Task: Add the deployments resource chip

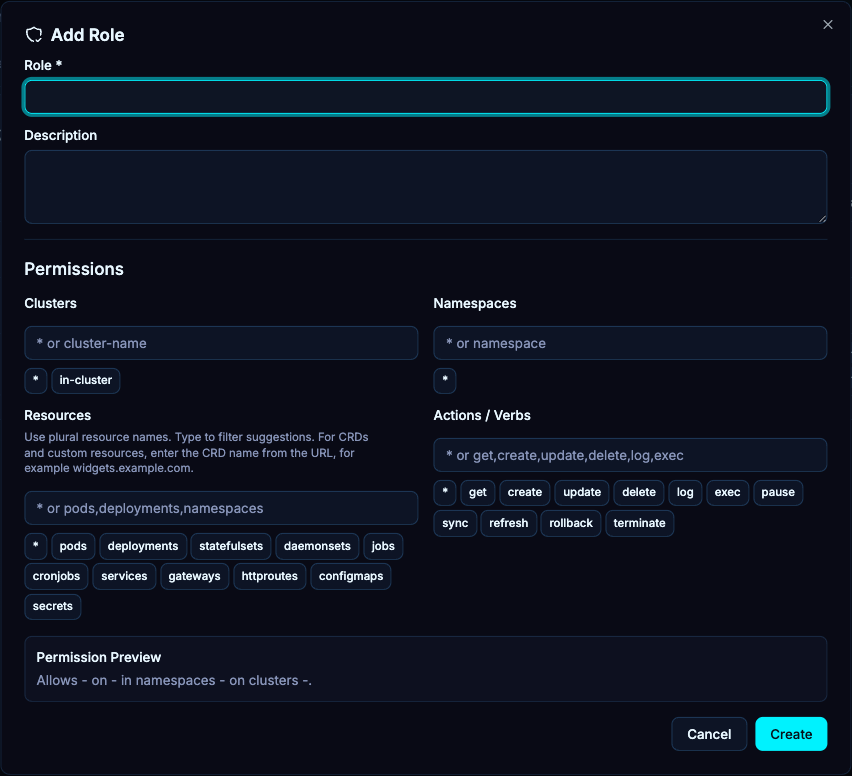Action: 143,546
